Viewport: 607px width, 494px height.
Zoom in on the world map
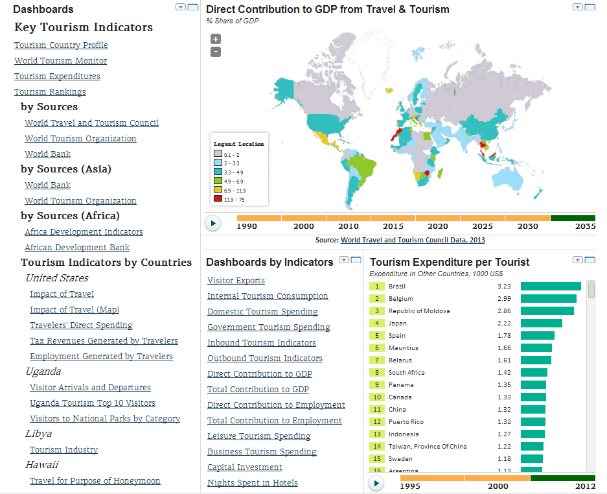pos(216,39)
